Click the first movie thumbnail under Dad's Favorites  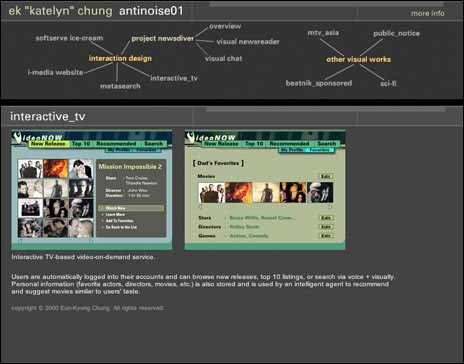[x=212, y=193]
